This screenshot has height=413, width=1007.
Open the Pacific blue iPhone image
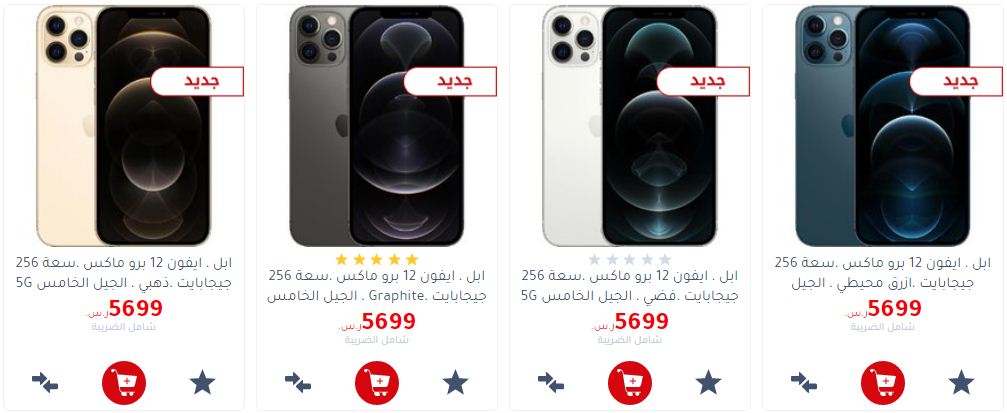(x=882, y=126)
